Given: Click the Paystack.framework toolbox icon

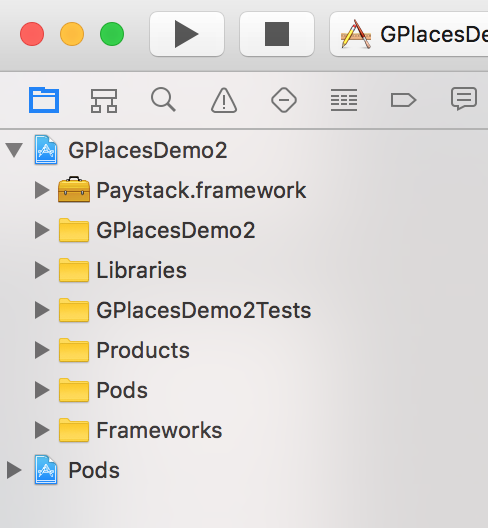Looking at the screenshot, I should click(x=74, y=189).
